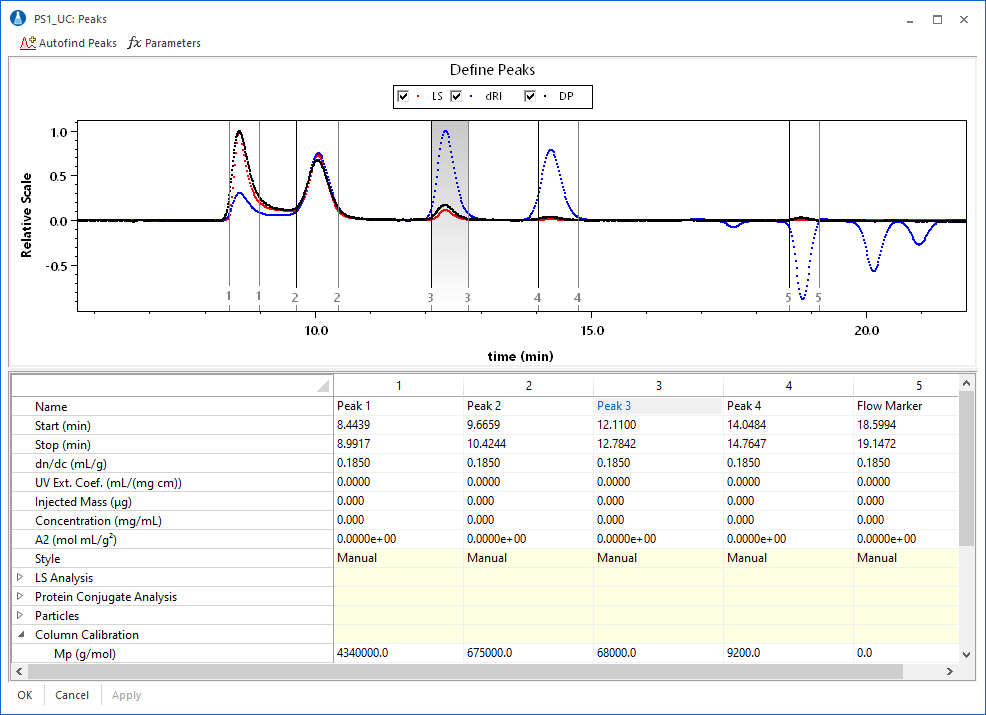The height and width of the screenshot is (715, 986).
Task: Toggle the DP trace checkbox
Action: pos(531,97)
